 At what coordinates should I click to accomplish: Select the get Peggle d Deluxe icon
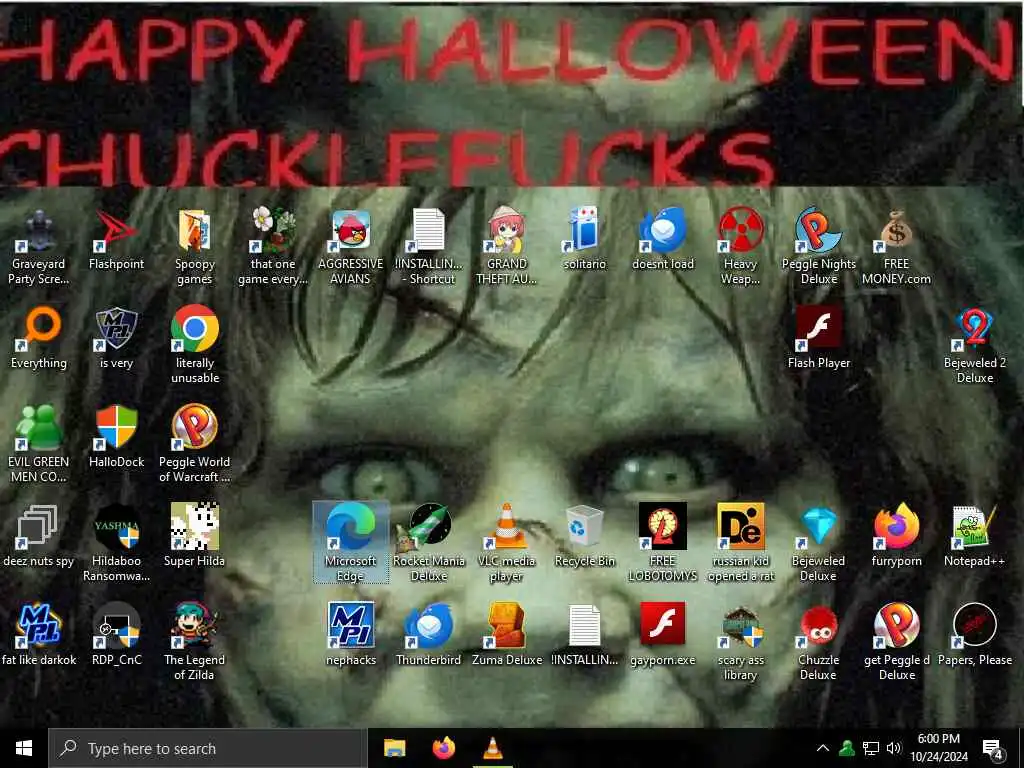897,643
